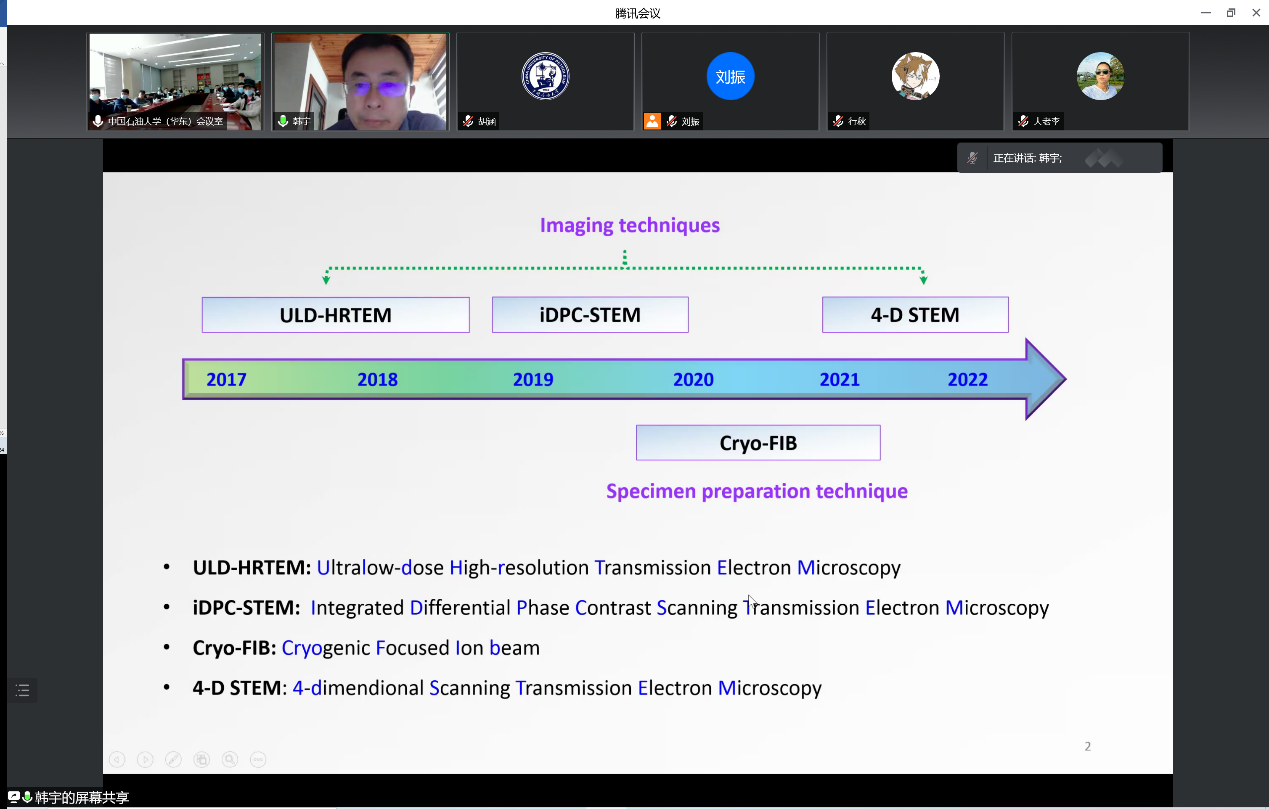Screen dimensions: 1269x809
Task: Open the slideshow pen tool
Action: coord(173,759)
